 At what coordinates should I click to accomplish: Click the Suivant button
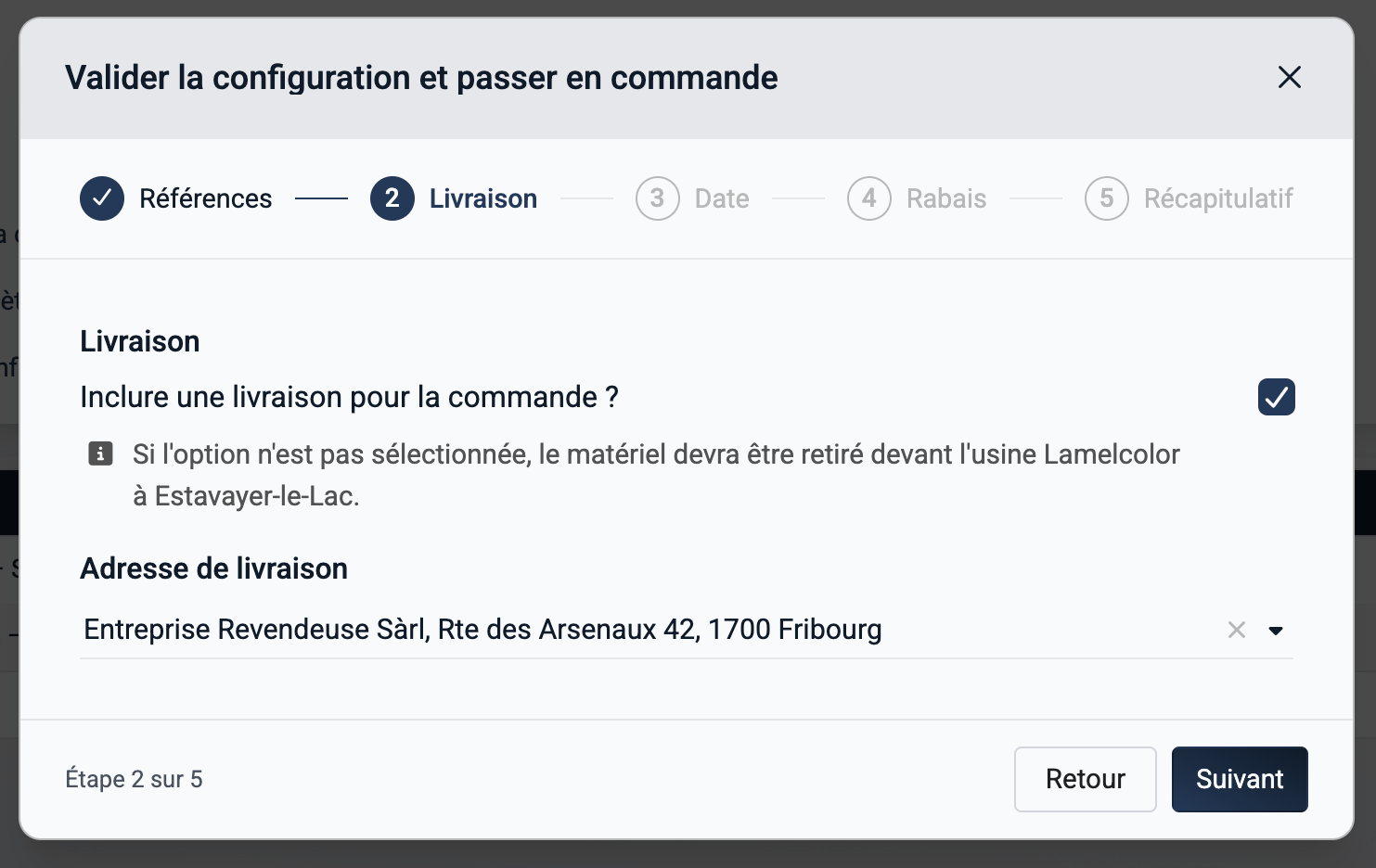click(x=1240, y=779)
